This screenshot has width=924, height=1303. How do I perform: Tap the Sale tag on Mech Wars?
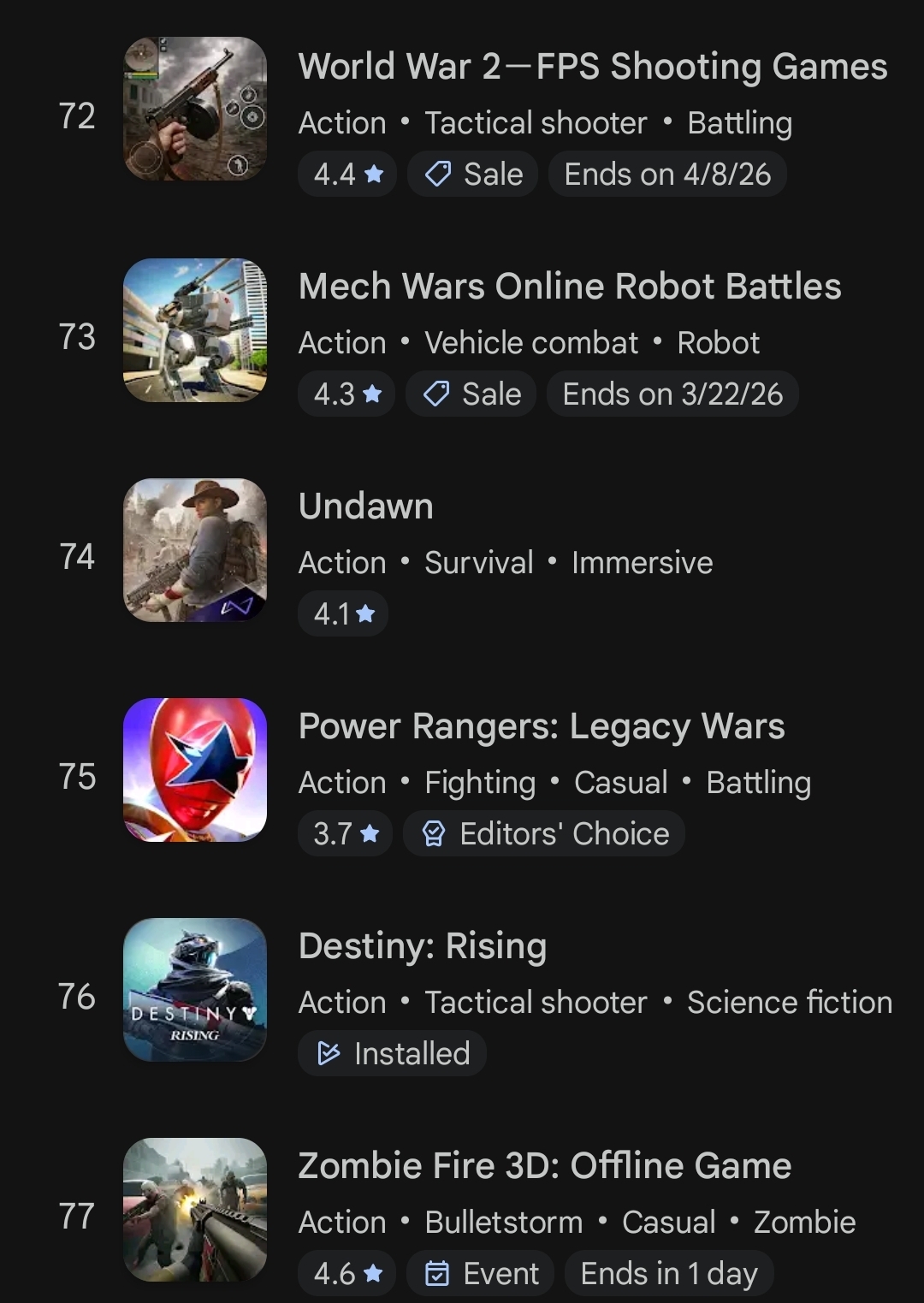coord(471,394)
